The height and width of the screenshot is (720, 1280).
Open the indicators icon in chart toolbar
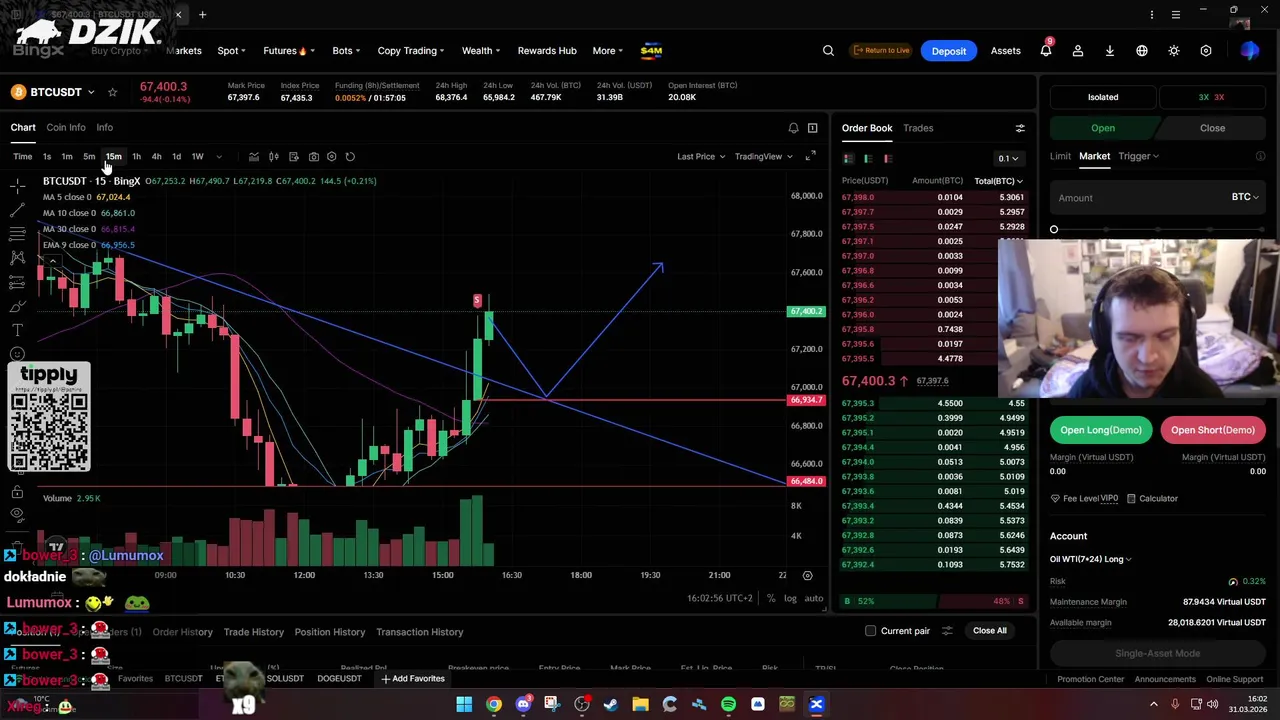pyautogui.click(x=254, y=156)
